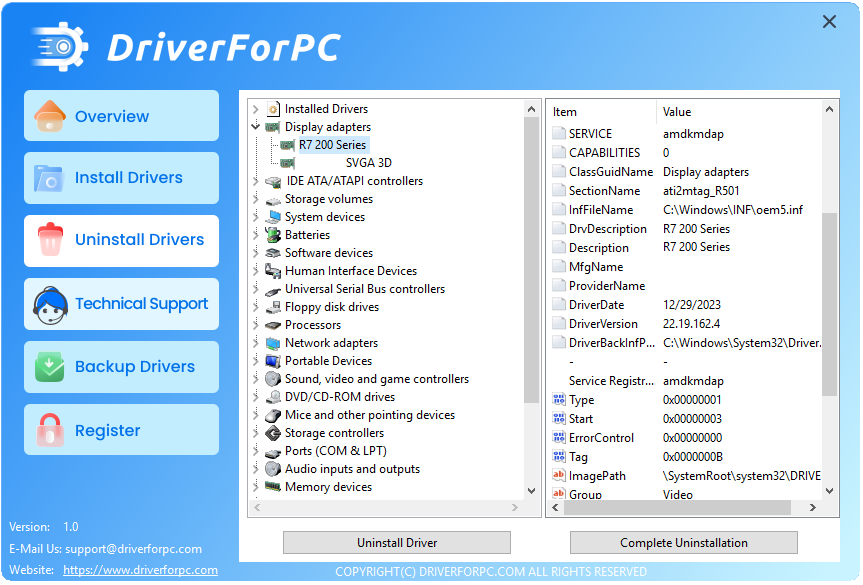Expand the Batteries node
The image size is (863, 585).
tap(256, 235)
